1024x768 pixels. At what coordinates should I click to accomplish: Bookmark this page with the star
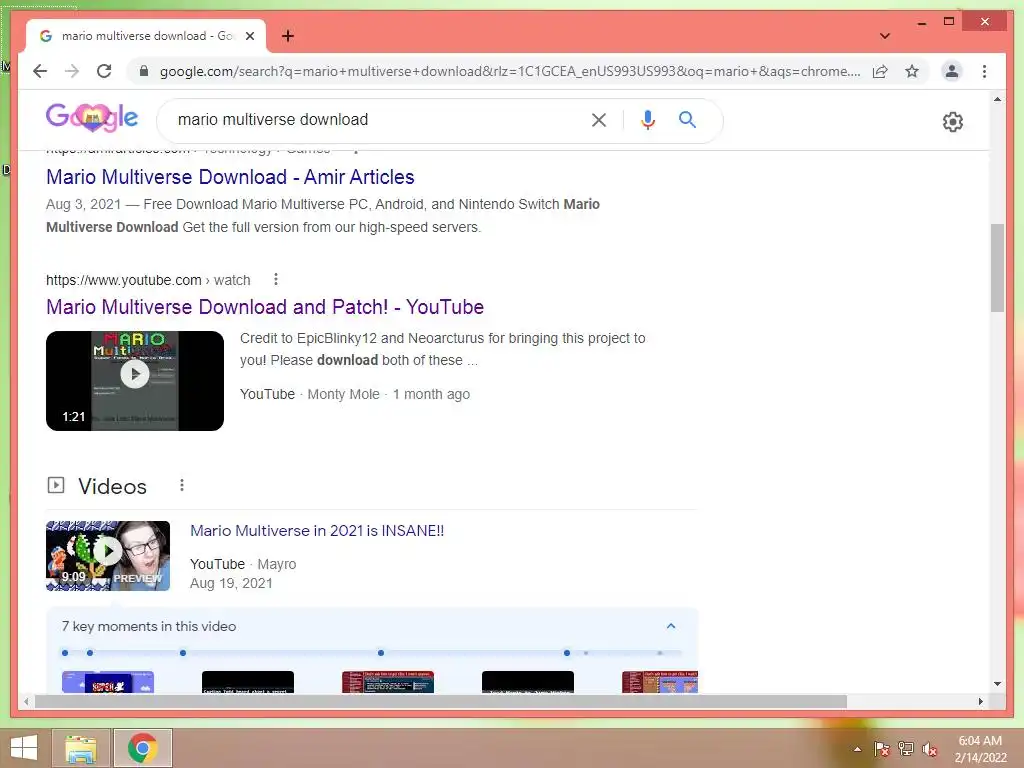(x=912, y=71)
